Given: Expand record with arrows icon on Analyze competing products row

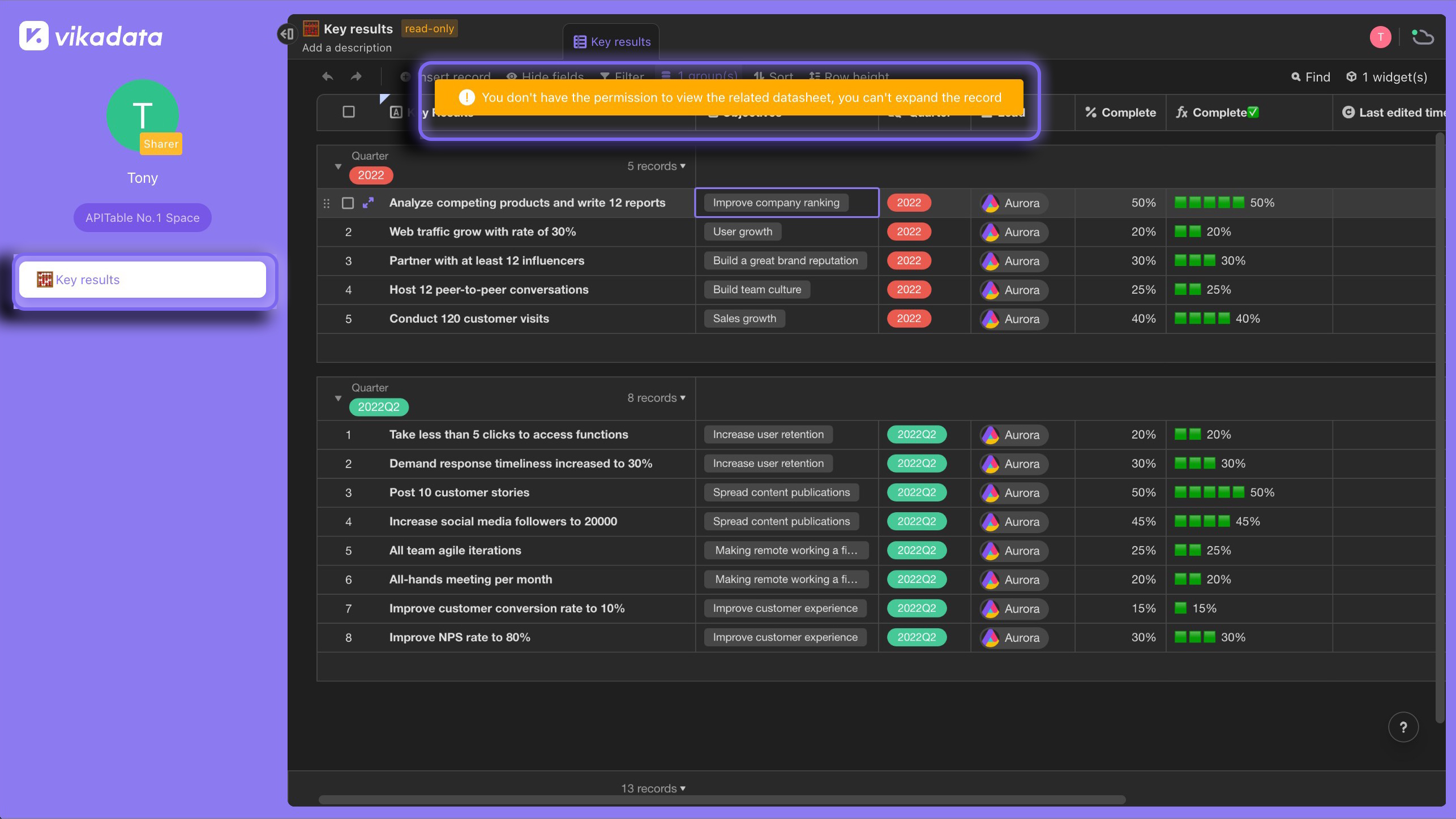Looking at the screenshot, I should click(368, 203).
